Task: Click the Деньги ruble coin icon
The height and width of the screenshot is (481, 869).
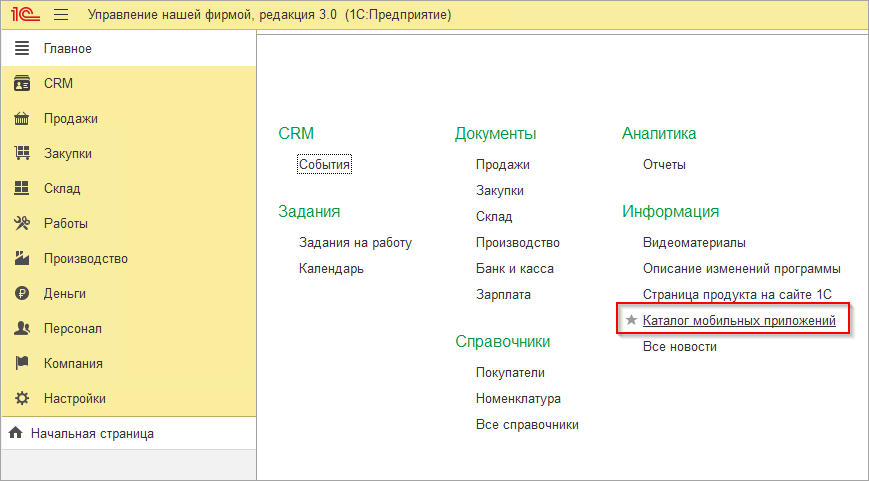Action: (x=22, y=294)
